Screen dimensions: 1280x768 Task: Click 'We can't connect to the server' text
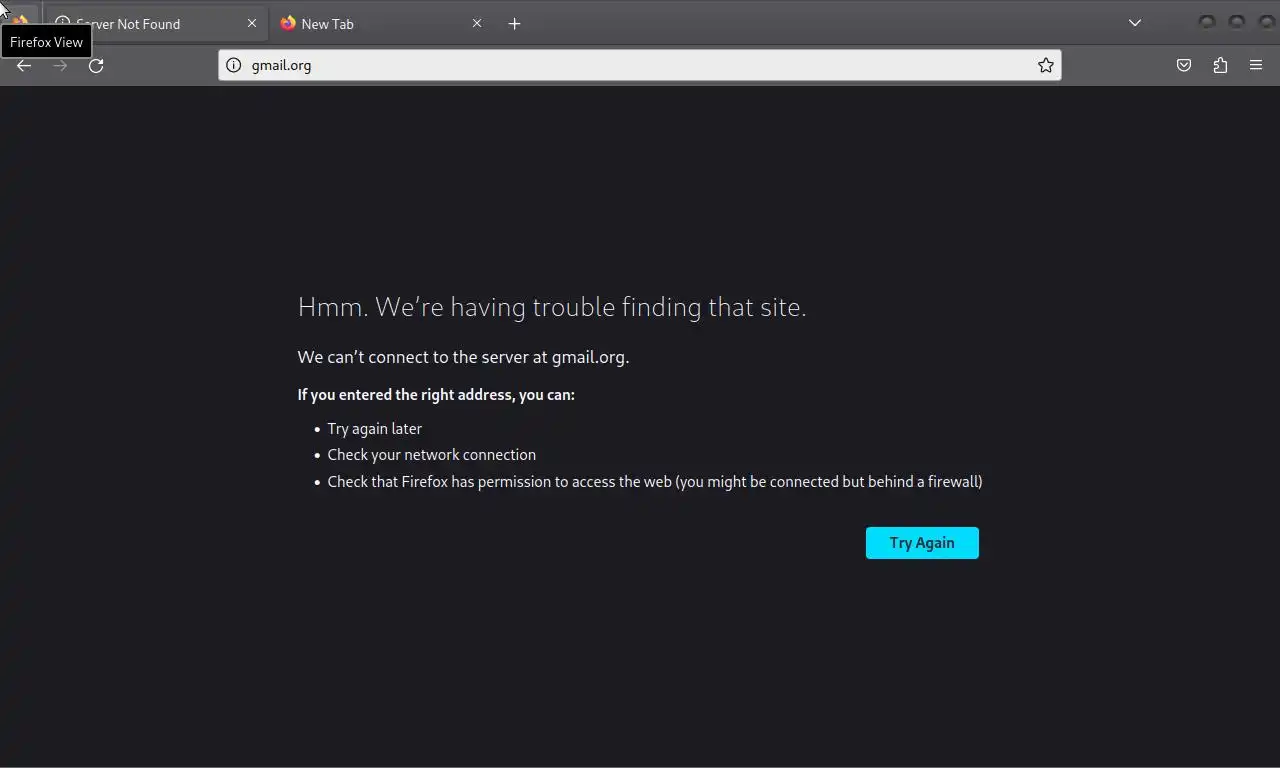pyautogui.click(x=463, y=357)
